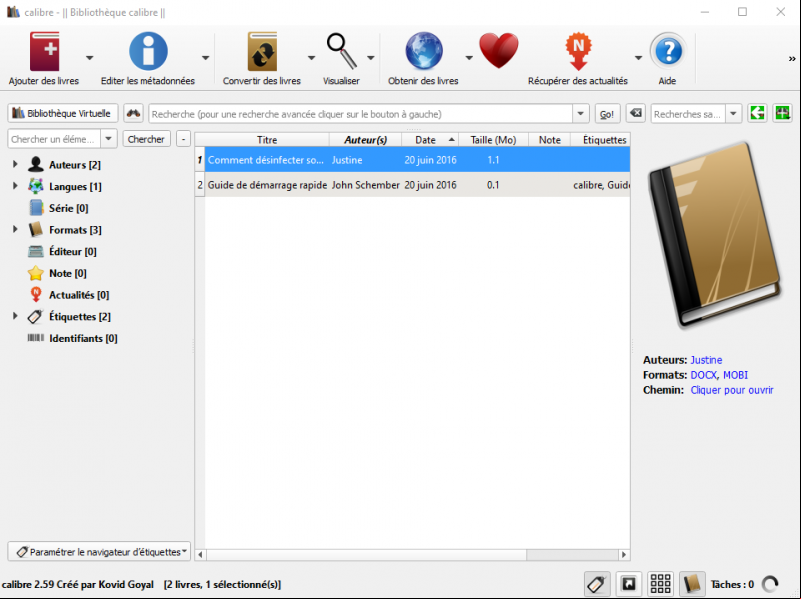The height and width of the screenshot is (599, 801).
Task: Expand Visualiser dropdown arrow
Action: click(371, 58)
